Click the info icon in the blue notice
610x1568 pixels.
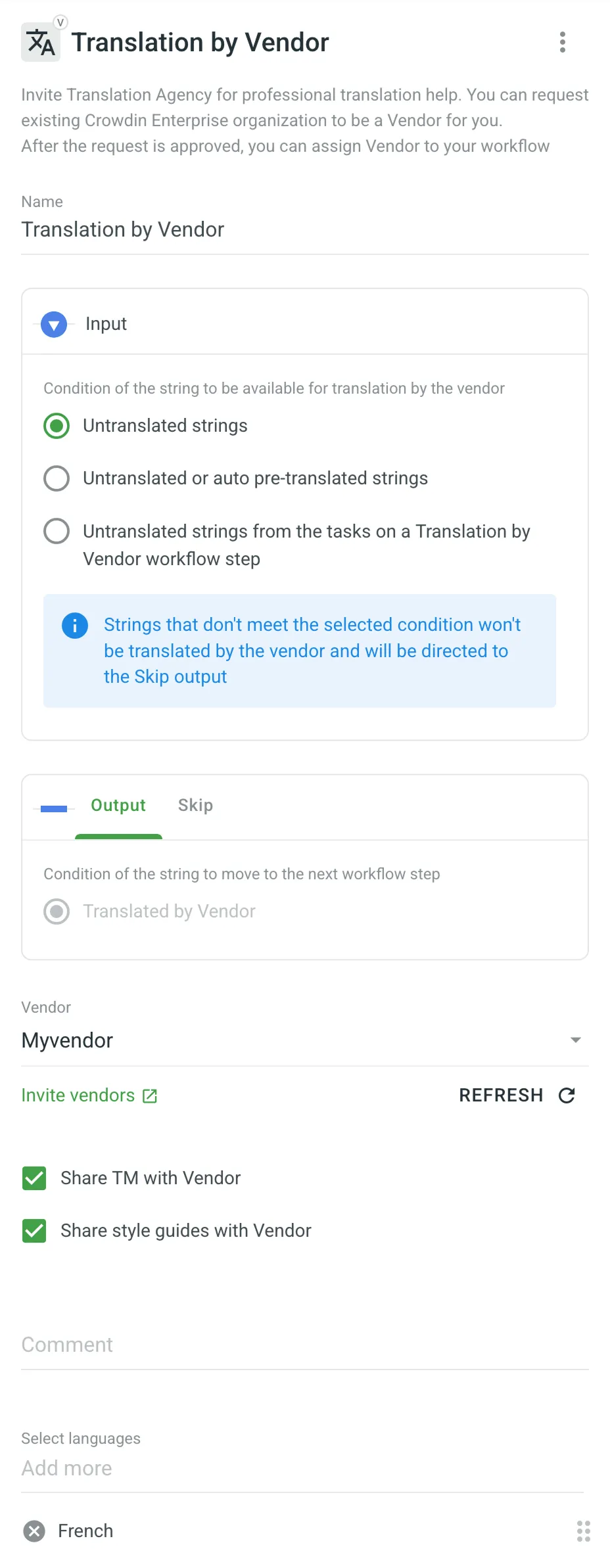pos(74,625)
